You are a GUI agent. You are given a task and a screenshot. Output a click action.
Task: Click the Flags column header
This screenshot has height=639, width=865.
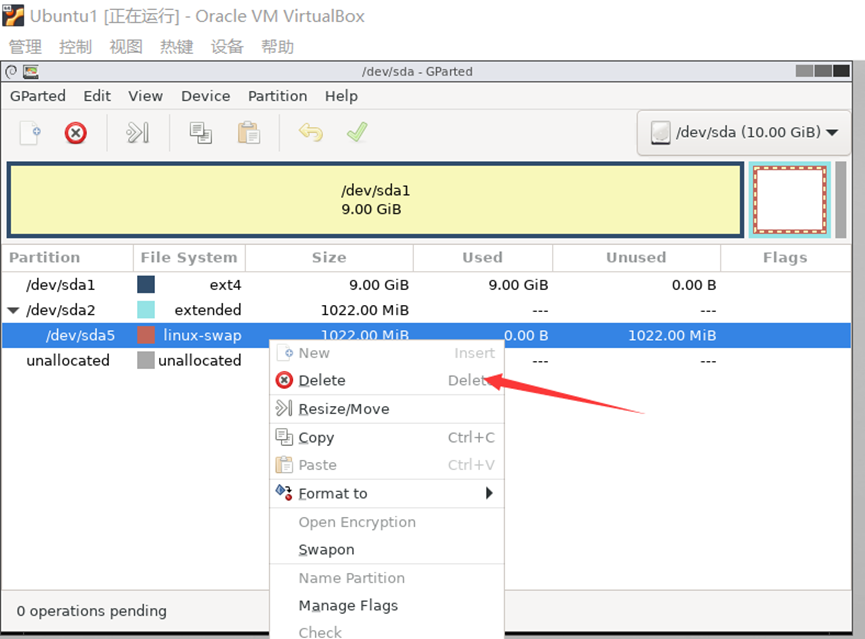[x=785, y=258]
